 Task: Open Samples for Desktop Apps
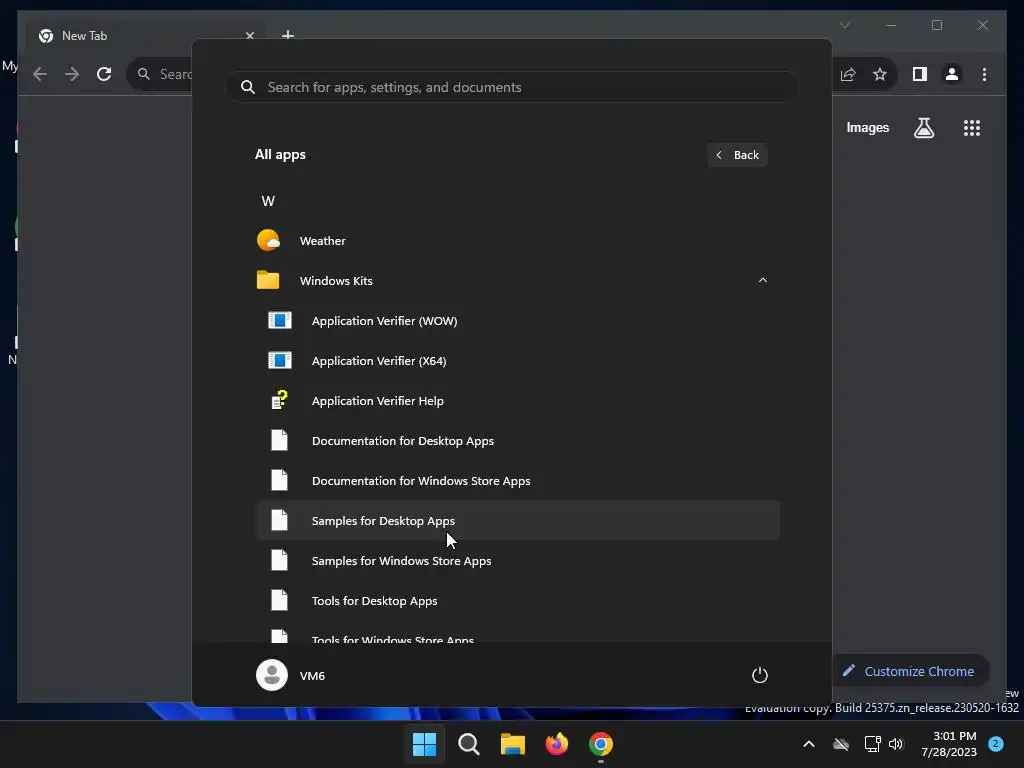tap(517, 520)
